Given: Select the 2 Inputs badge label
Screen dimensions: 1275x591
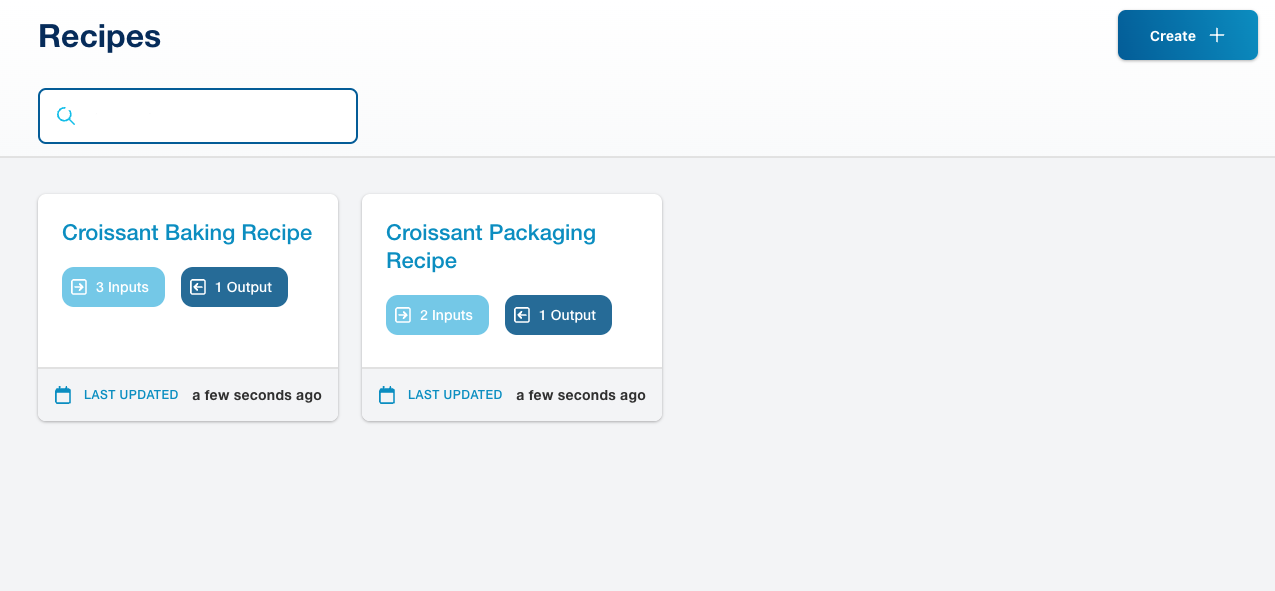Looking at the screenshot, I should pyautogui.click(x=446, y=315).
